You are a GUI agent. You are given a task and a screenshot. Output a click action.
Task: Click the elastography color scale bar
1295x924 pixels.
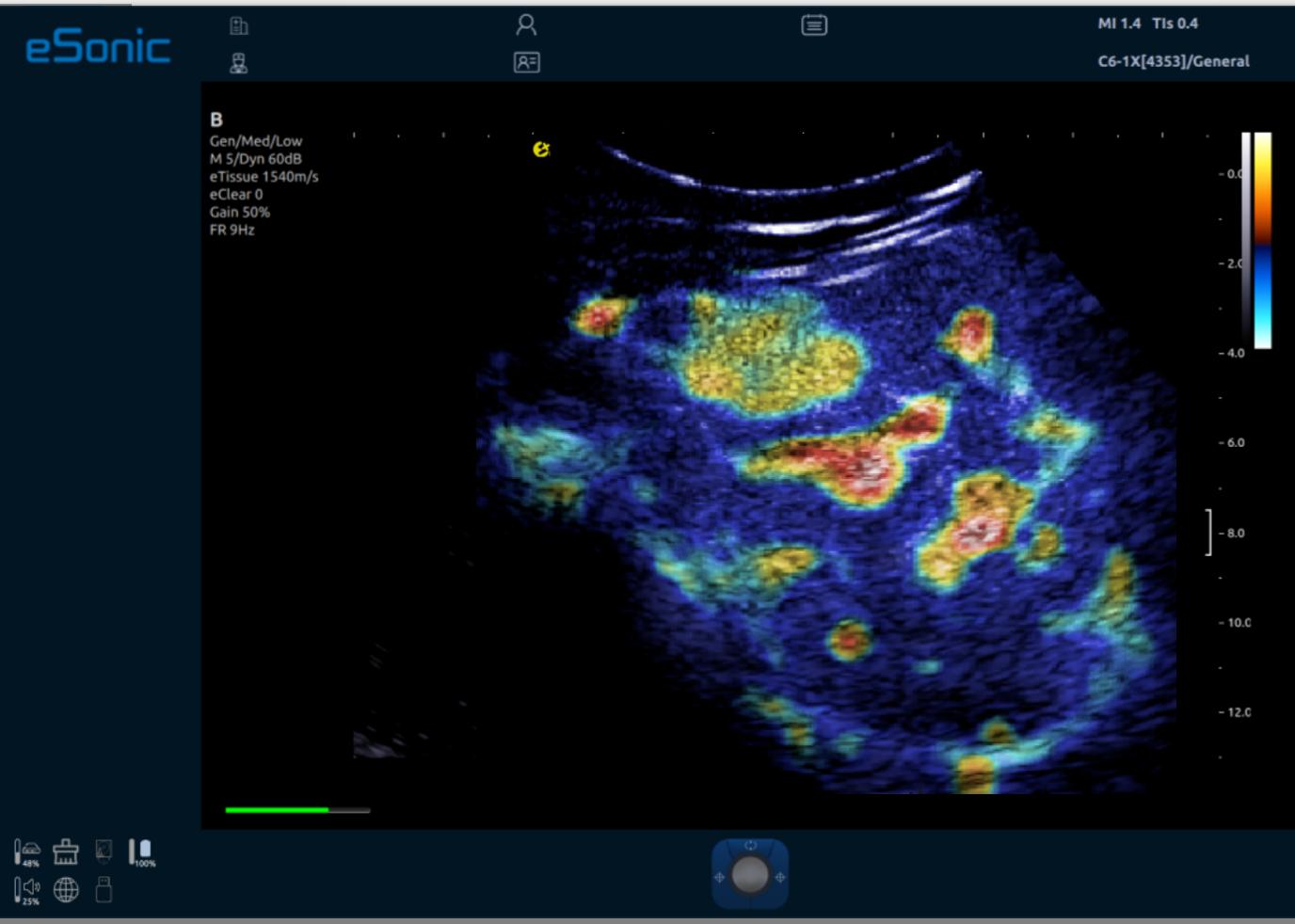pos(1262,241)
